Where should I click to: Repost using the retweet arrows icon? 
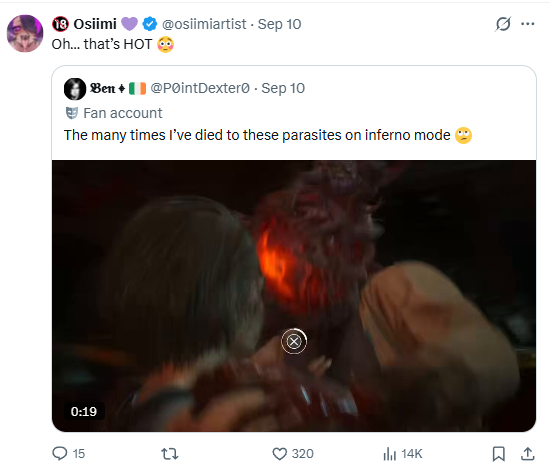pyautogui.click(x=170, y=454)
